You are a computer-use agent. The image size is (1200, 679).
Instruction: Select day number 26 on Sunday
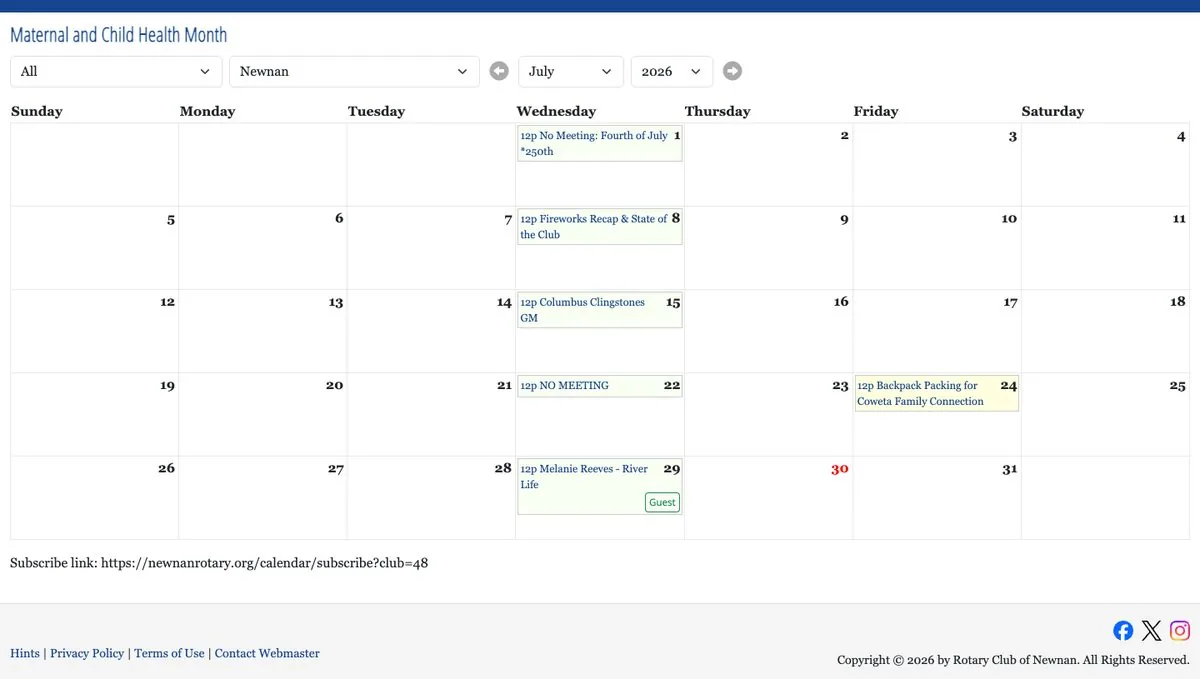[x=166, y=468]
